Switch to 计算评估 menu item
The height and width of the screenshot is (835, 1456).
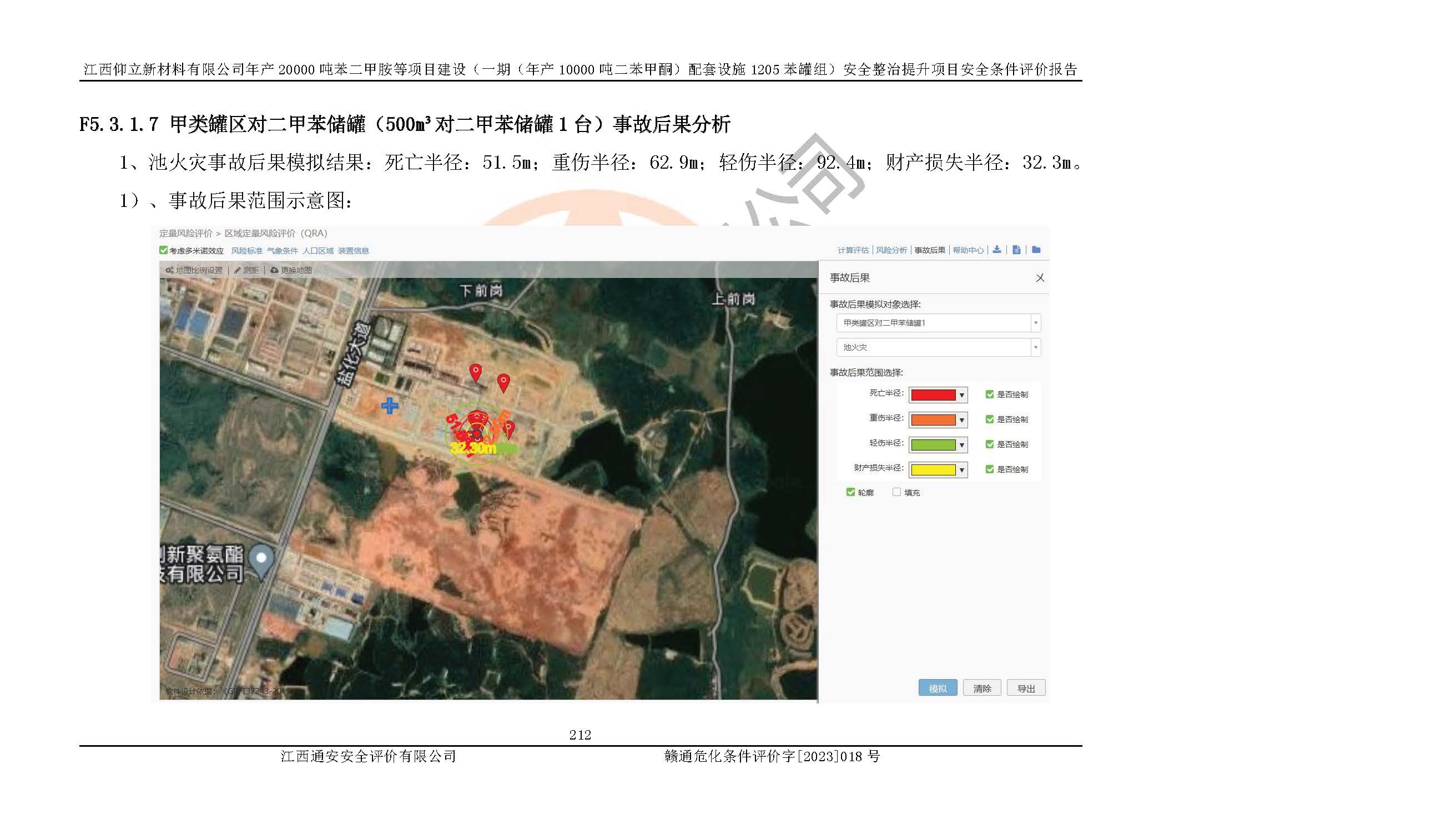click(853, 251)
